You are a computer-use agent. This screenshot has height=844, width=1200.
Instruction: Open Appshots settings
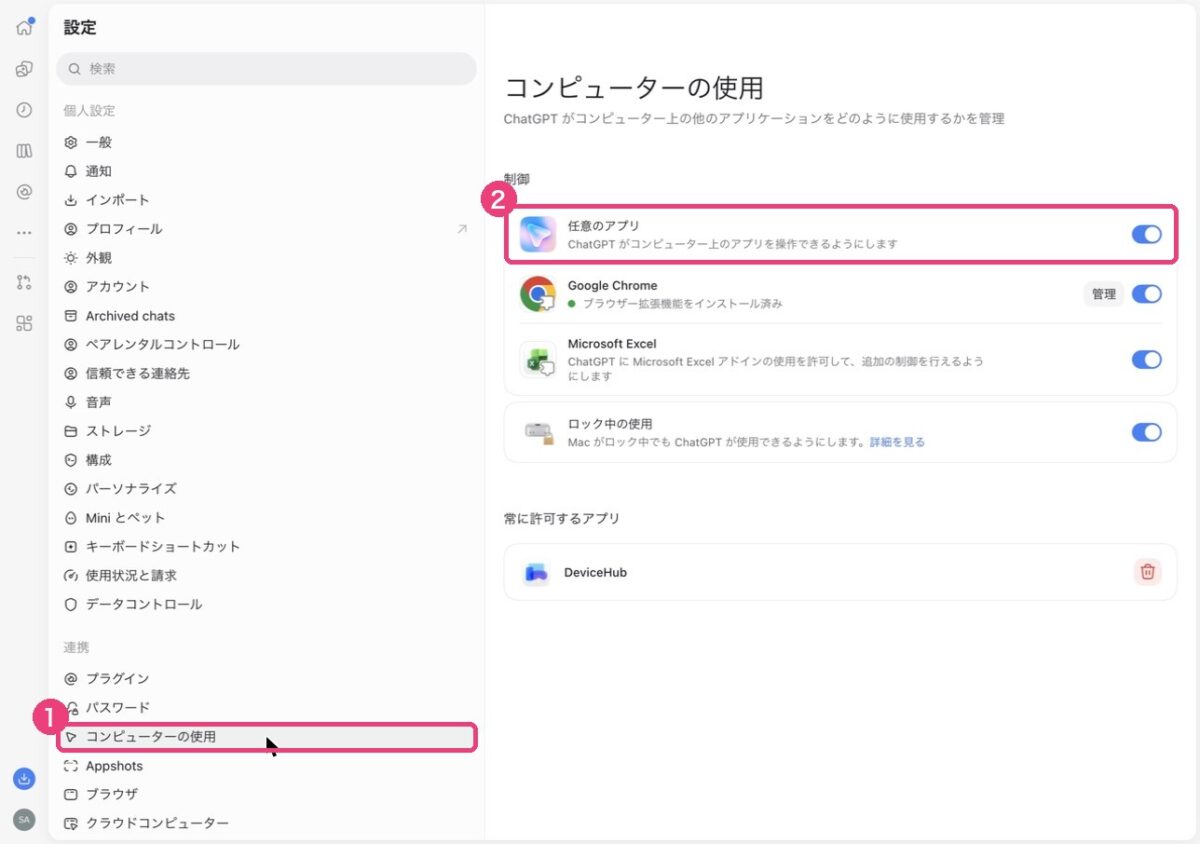coord(266,766)
